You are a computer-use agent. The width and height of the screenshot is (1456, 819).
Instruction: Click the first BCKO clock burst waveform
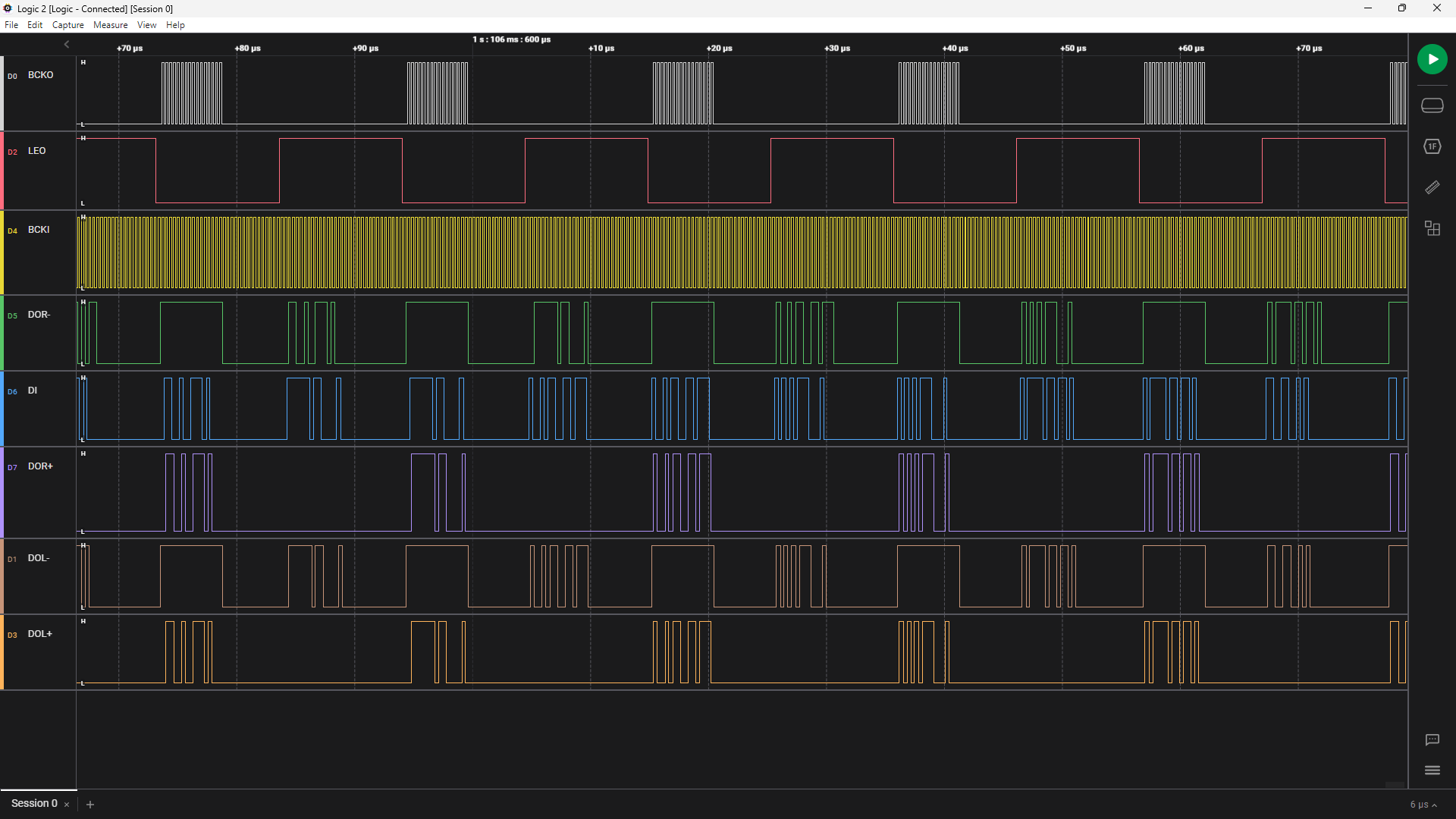tap(192, 93)
